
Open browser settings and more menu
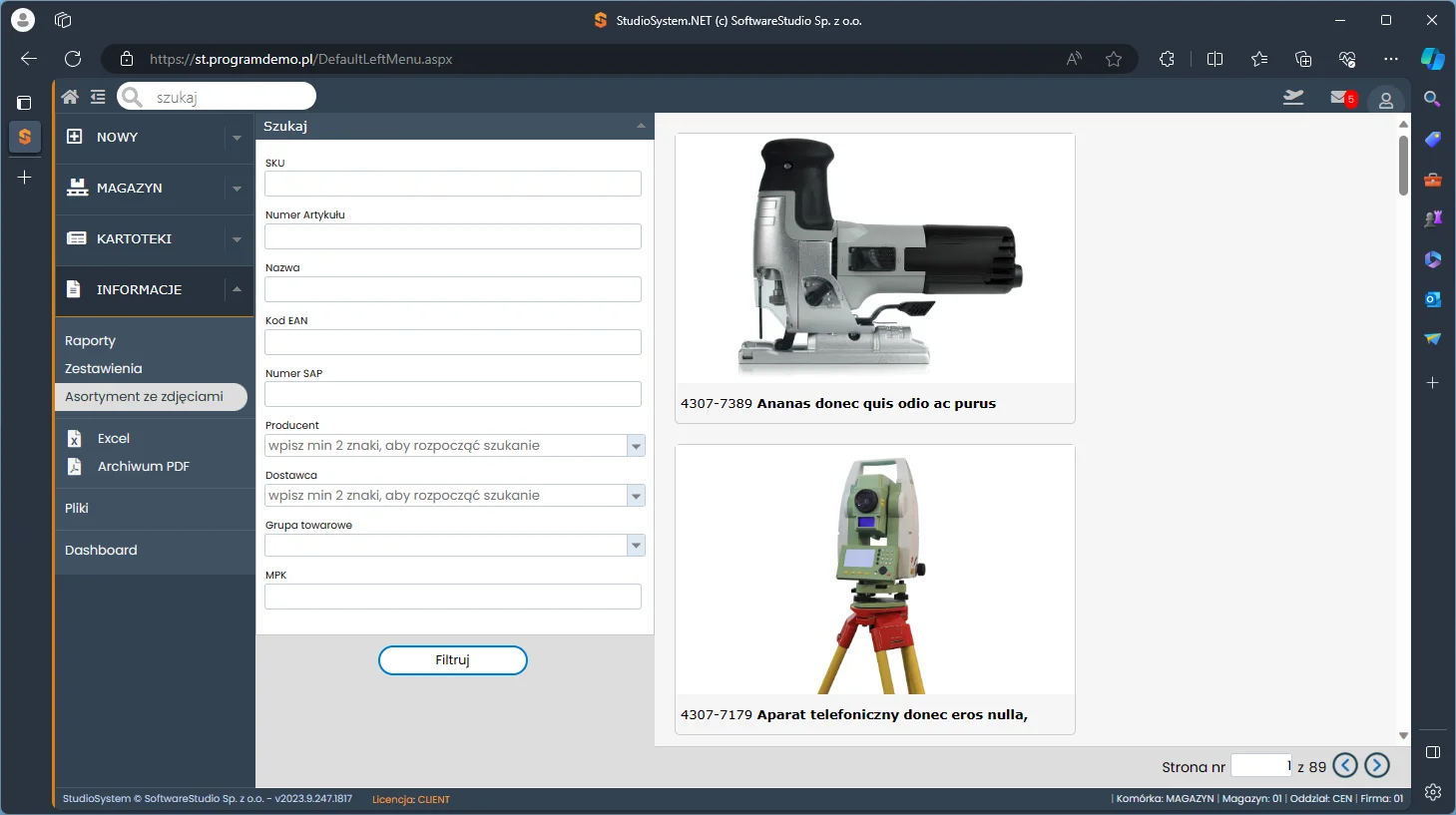pos(1391,59)
